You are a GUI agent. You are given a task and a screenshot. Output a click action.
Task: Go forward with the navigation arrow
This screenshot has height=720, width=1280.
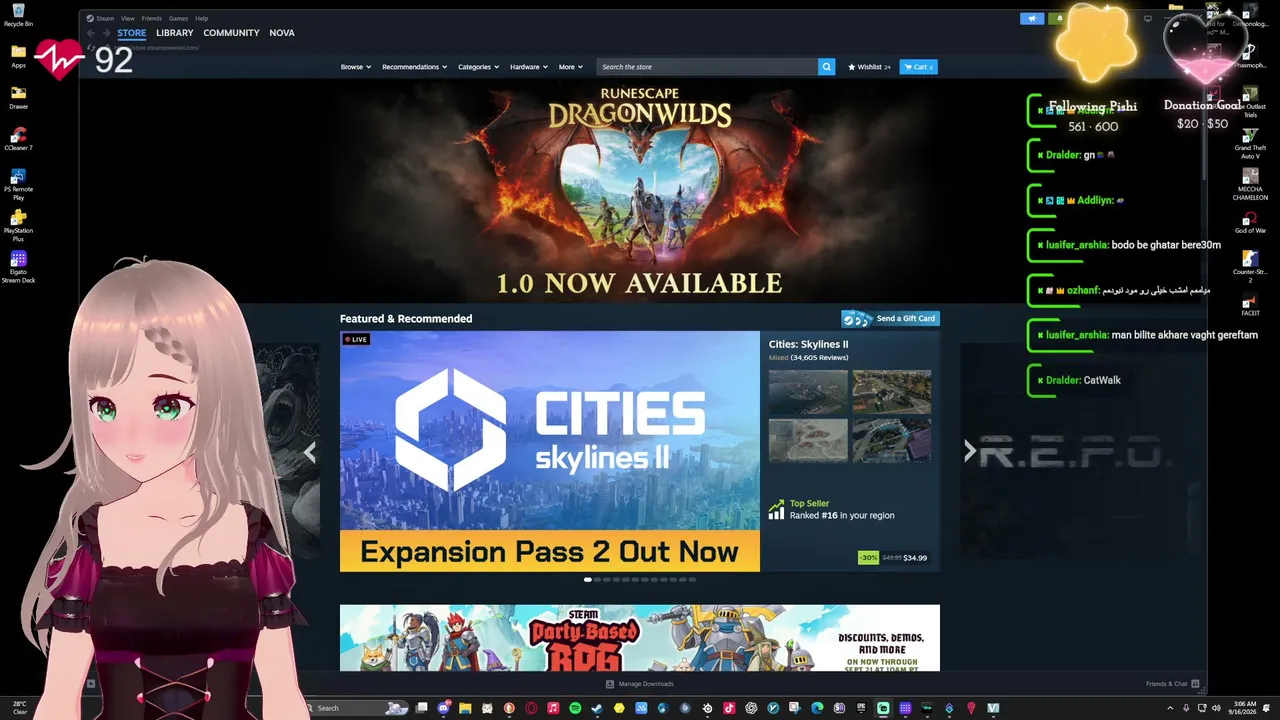(106, 33)
